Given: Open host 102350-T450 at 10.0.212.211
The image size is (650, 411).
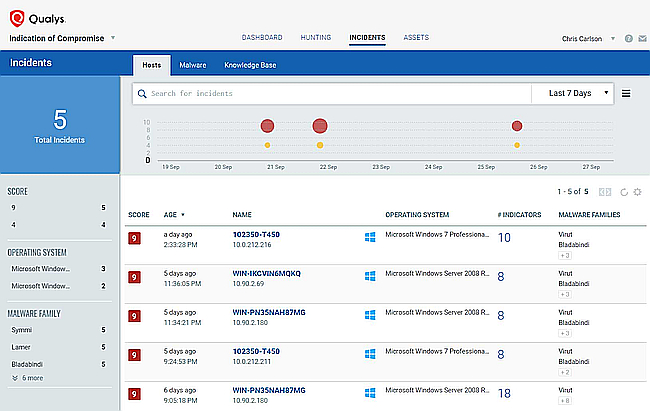Looking at the screenshot, I should click(x=256, y=352).
